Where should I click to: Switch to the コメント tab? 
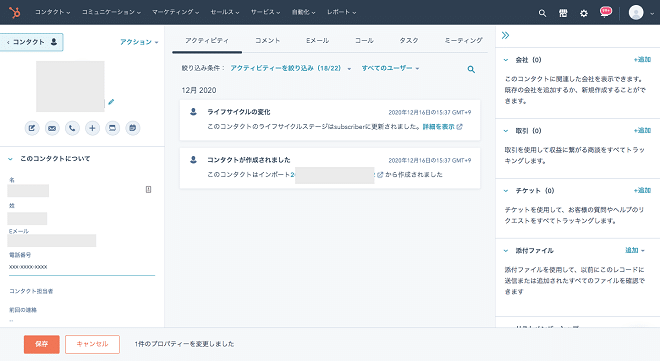coord(267,40)
